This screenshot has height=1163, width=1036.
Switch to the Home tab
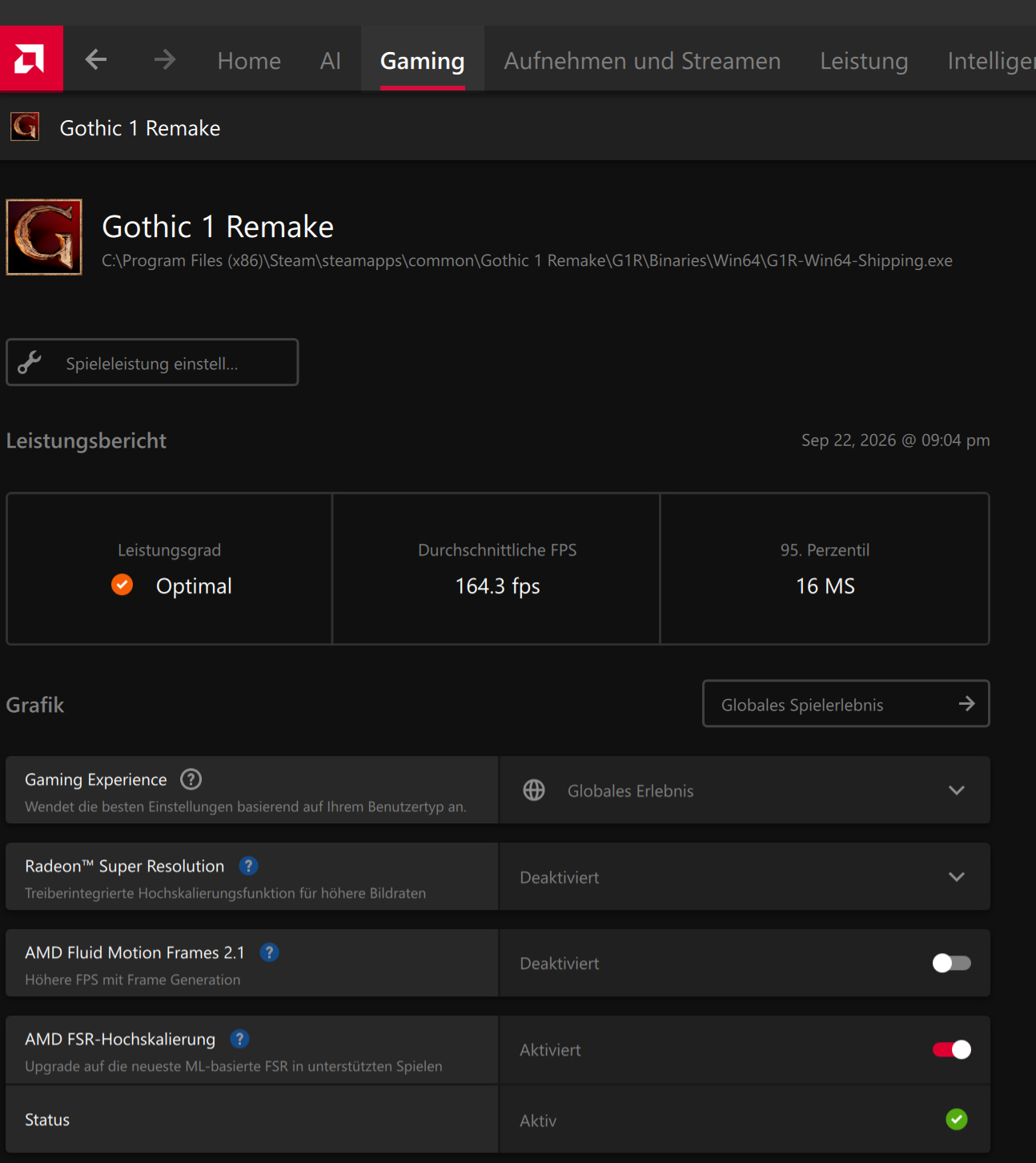tap(249, 61)
